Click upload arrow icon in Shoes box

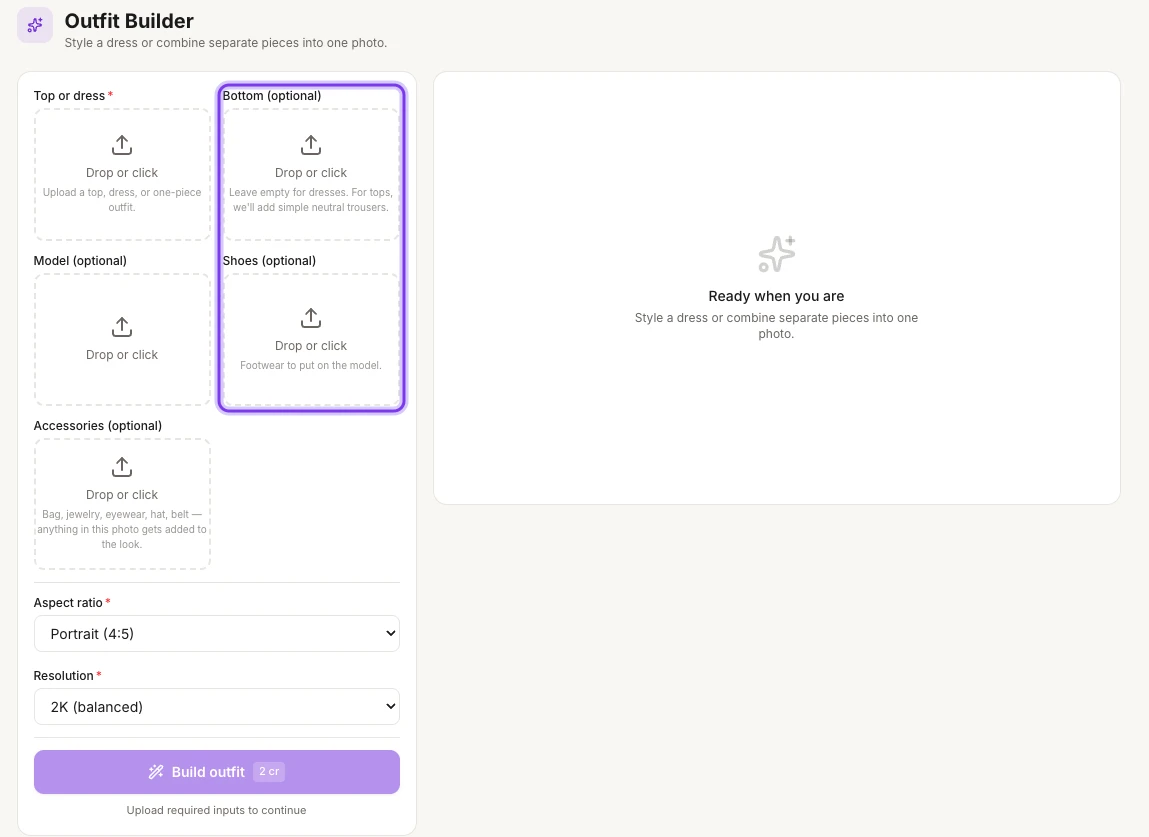(x=311, y=318)
